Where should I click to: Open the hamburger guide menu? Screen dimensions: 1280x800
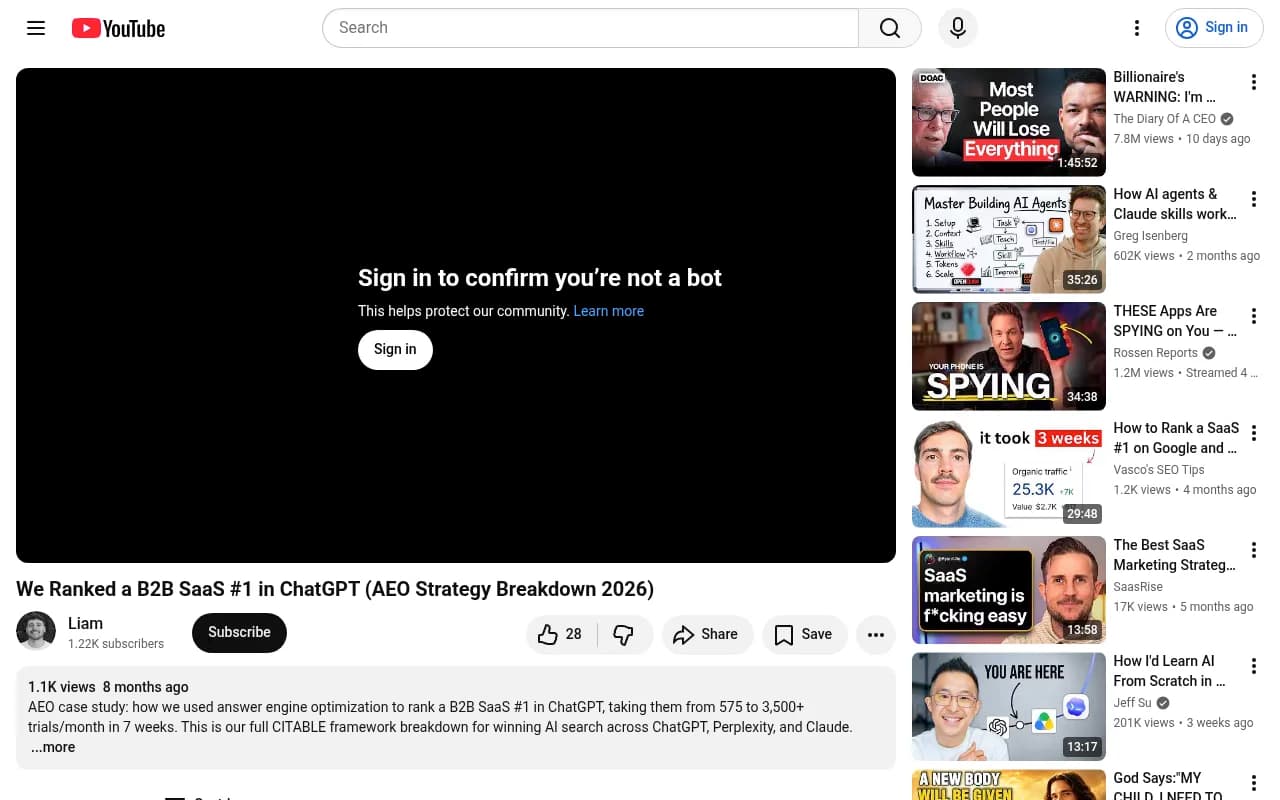pyautogui.click(x=36, y=28)
